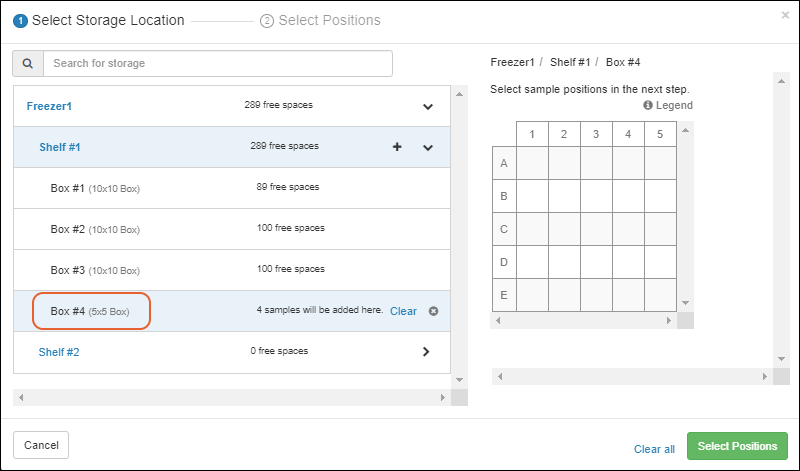Collapse the Freezer1 chevron

coord(428,106)
